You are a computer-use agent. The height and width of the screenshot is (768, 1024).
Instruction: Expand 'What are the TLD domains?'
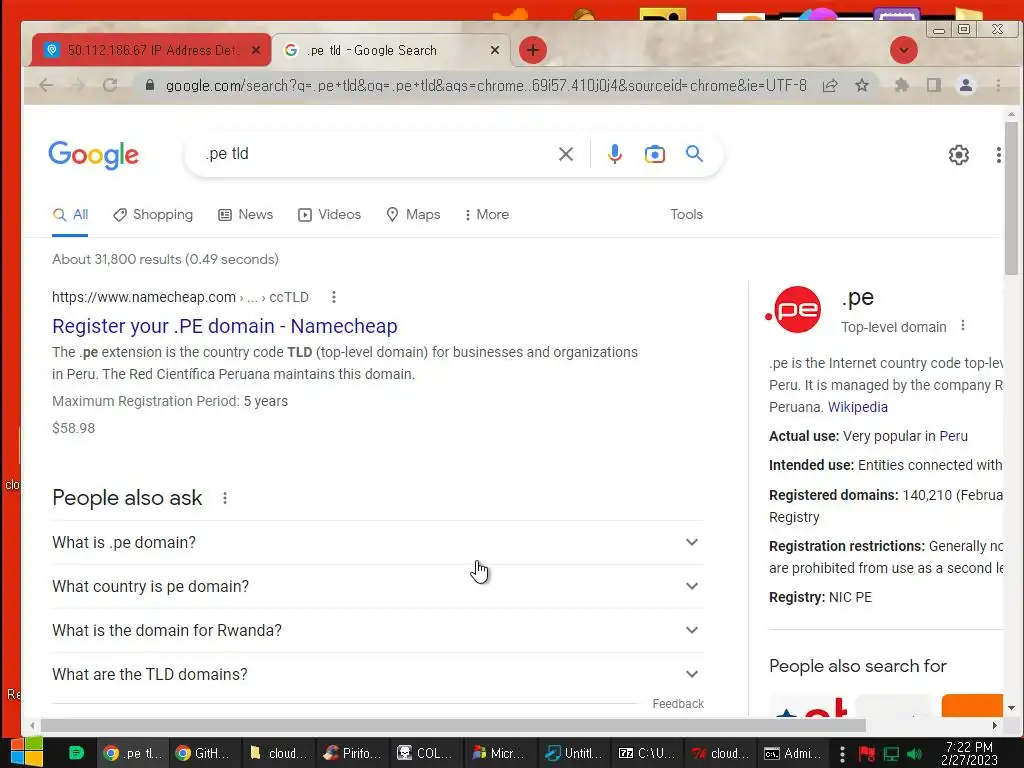click(377, 674)
